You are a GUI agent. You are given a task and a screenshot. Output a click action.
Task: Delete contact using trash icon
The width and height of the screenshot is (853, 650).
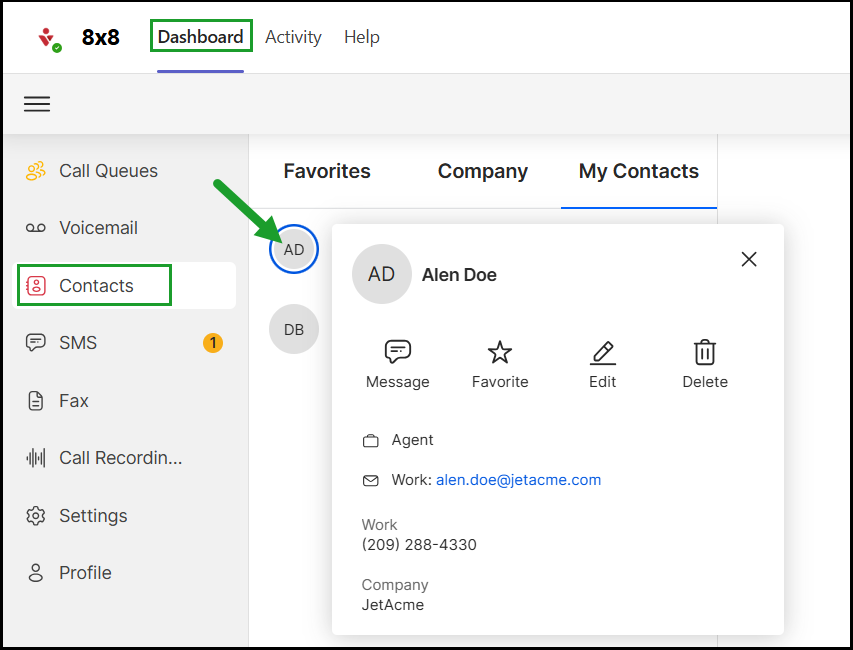(705, 352)
